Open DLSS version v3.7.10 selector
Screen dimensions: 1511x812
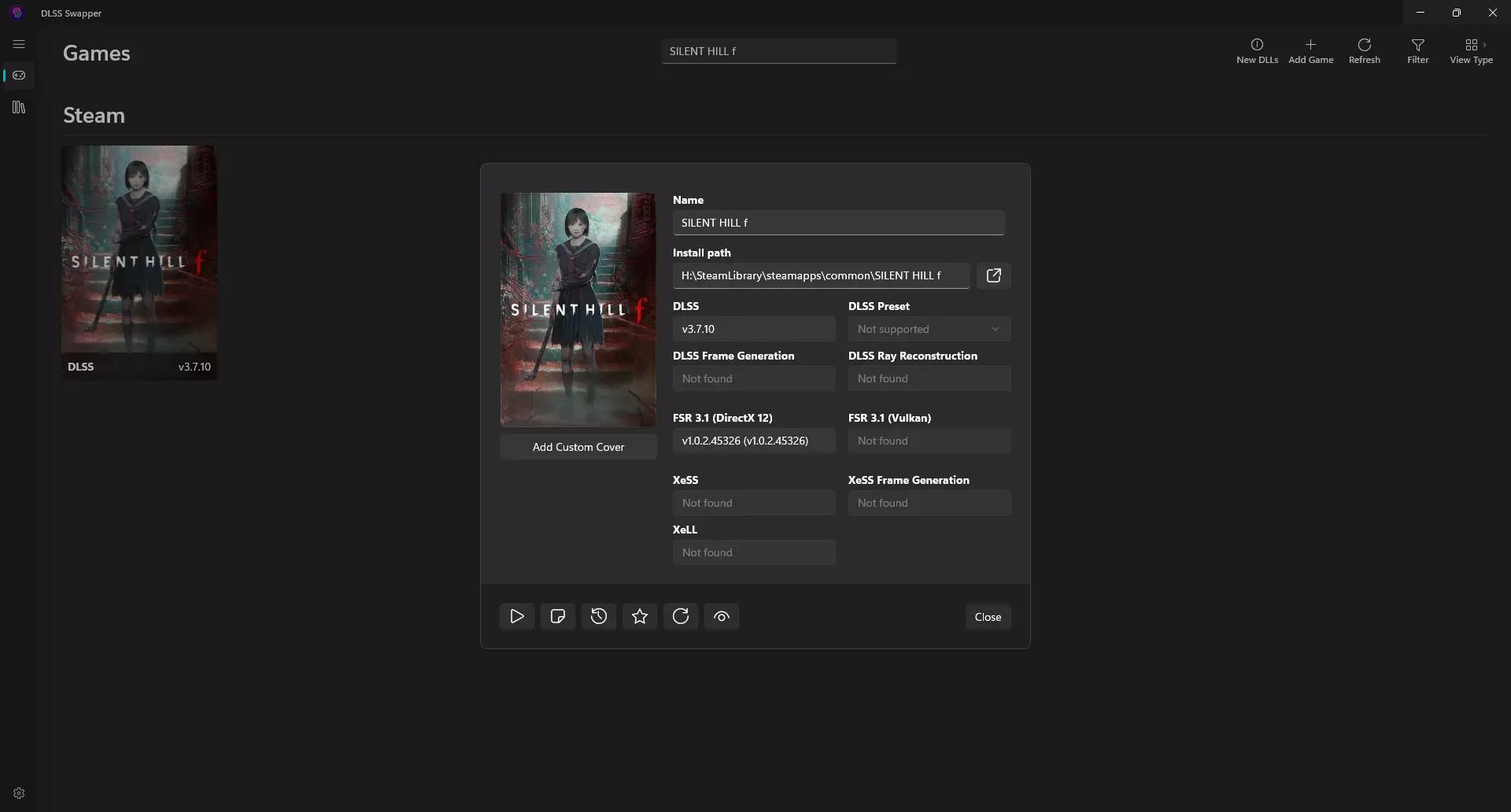coord(753,329)
